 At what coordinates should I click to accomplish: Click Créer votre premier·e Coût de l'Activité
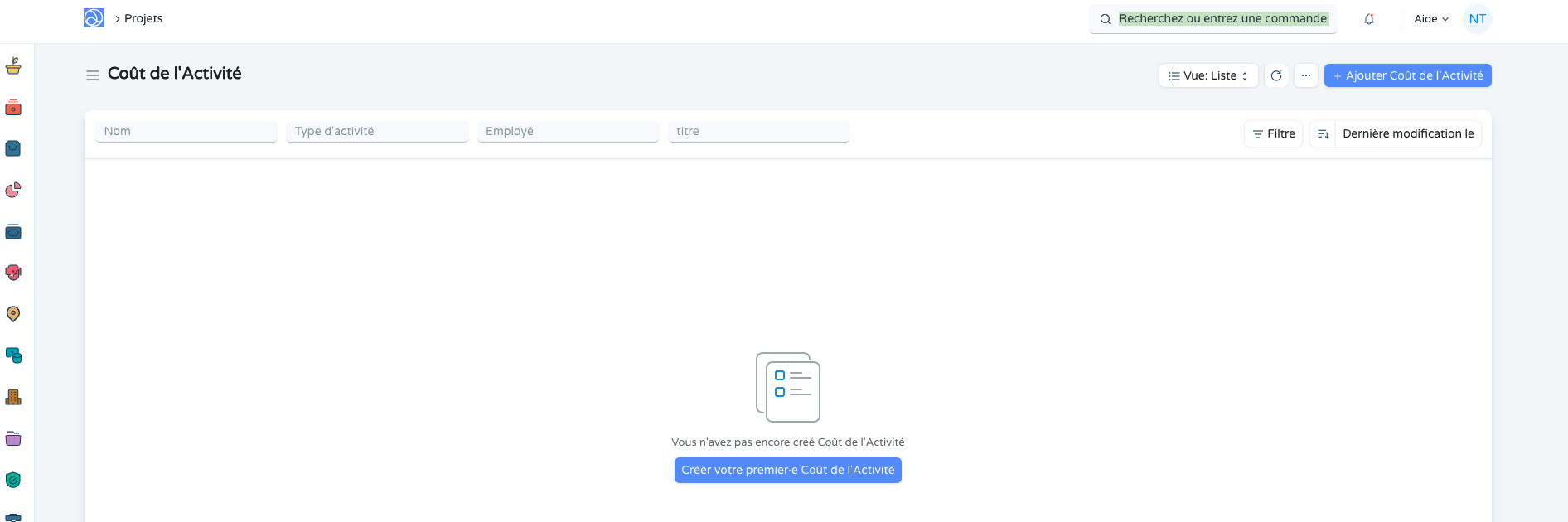tap(787, 470)
